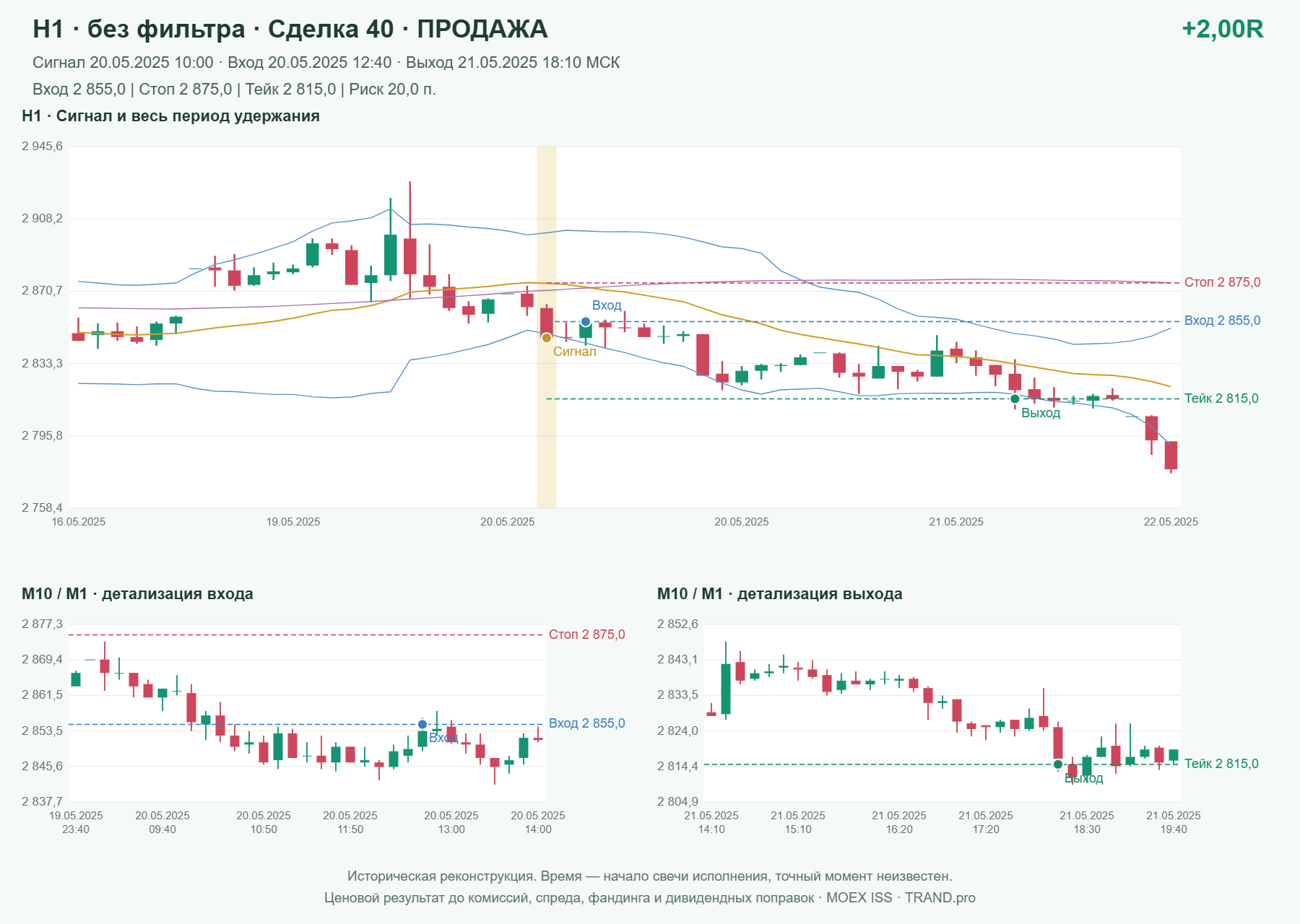Click the entry chart axis value 2 837,7

point(42,801)
